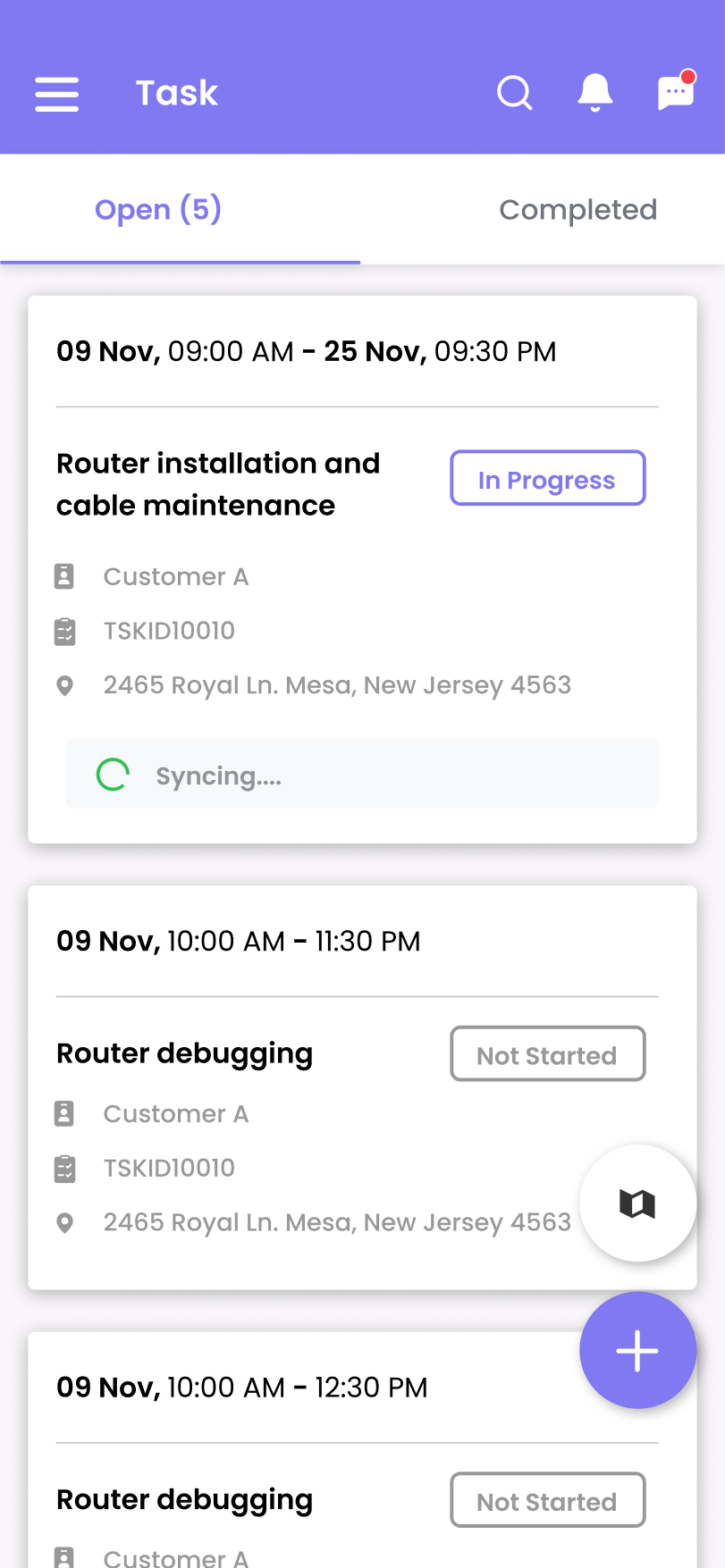Open the hamburger navigation menu

tap(57, 94)
